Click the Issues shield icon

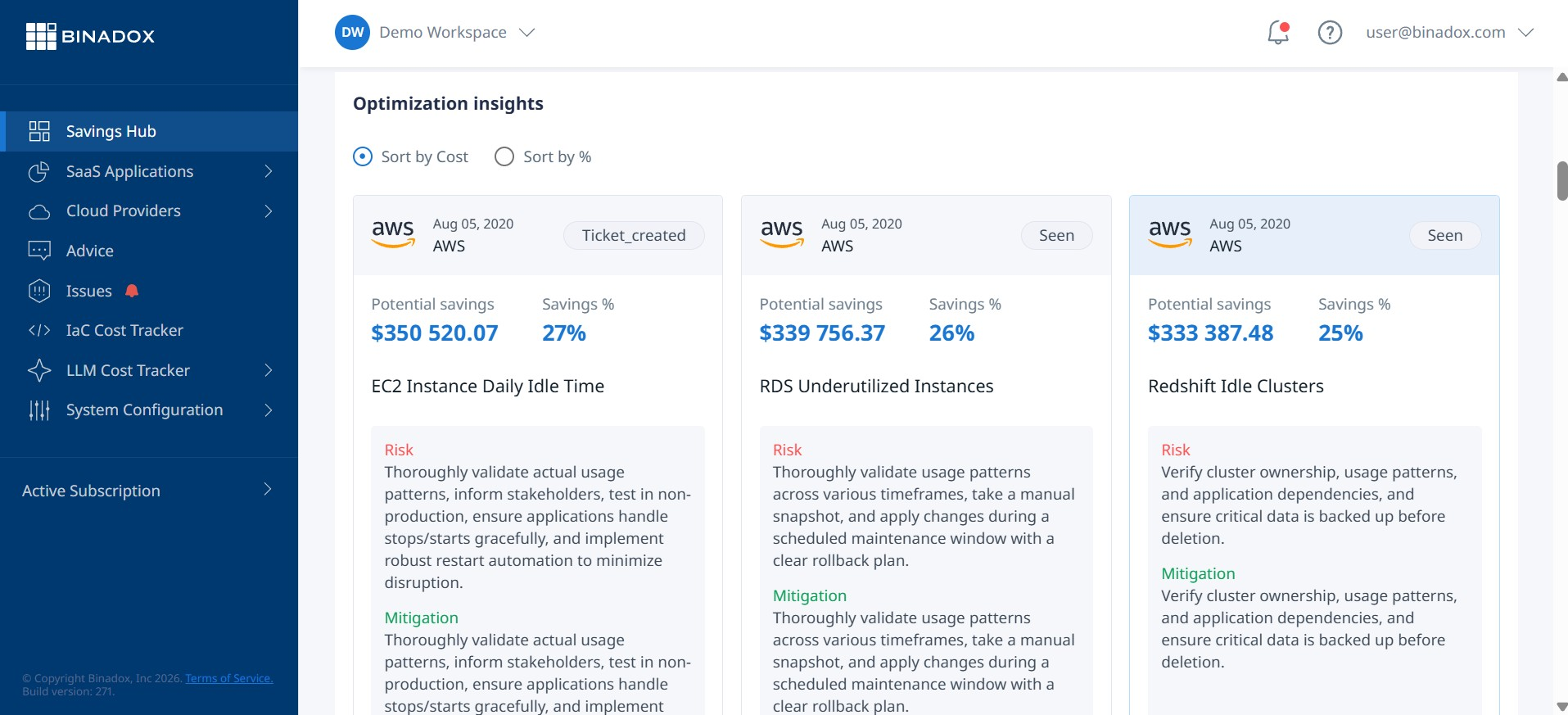tap(39, 291)
